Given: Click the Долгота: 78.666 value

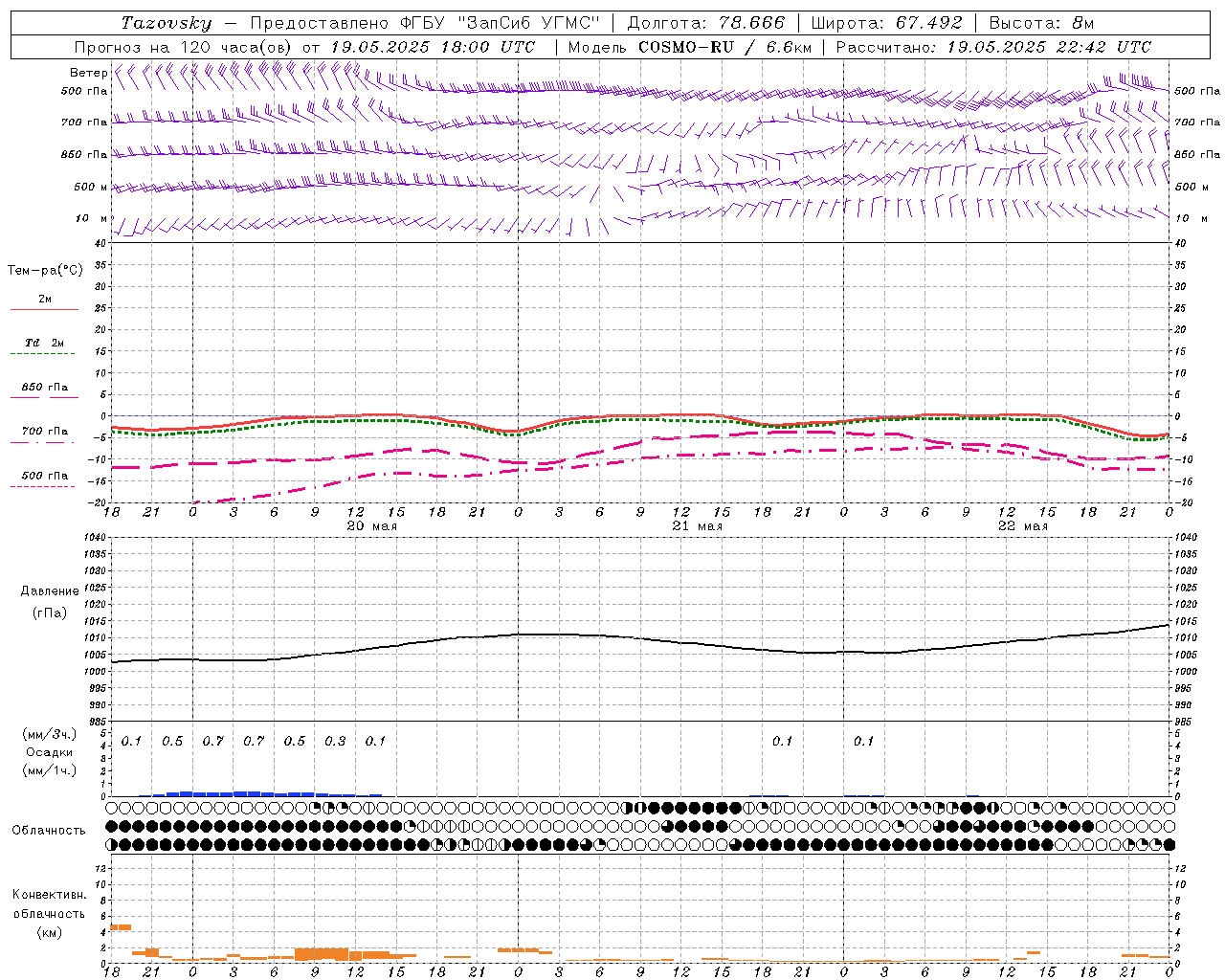Looking at the screenshot, I should point(705,23).
